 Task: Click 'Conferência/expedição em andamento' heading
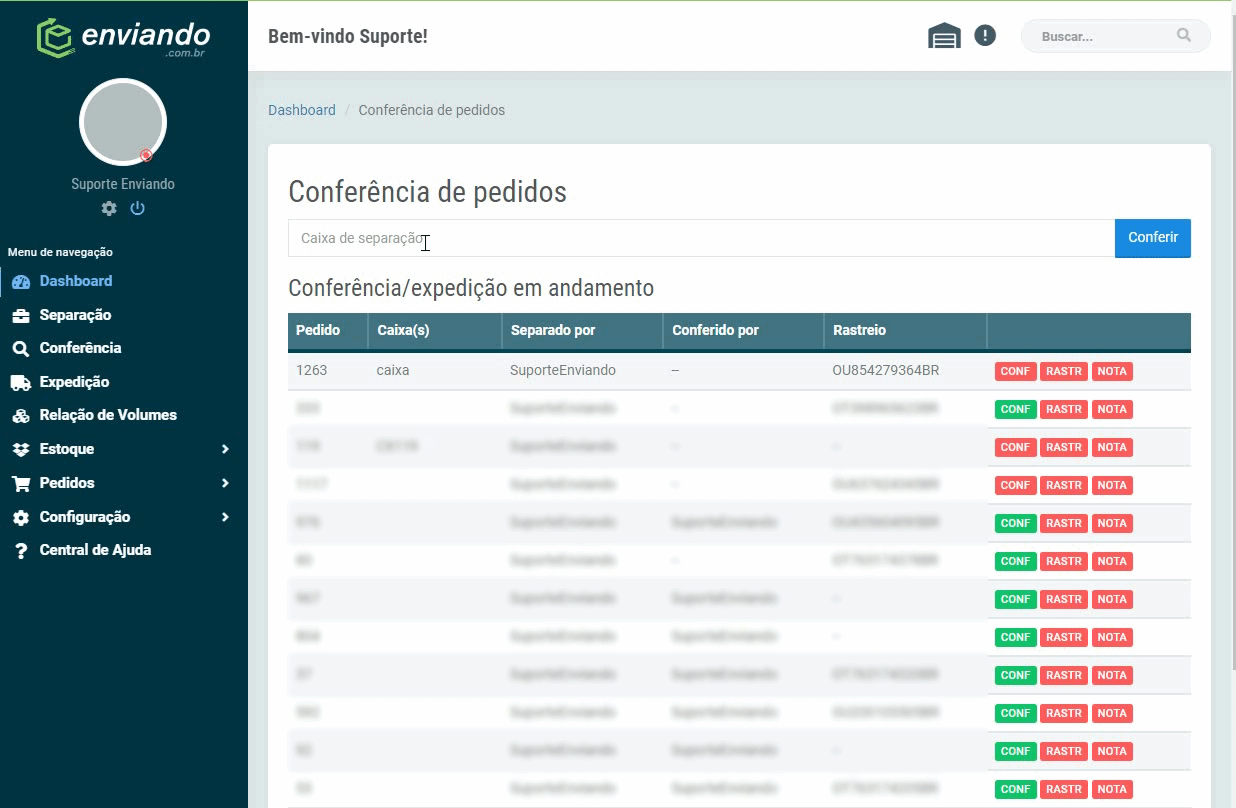tap(471, 288)
